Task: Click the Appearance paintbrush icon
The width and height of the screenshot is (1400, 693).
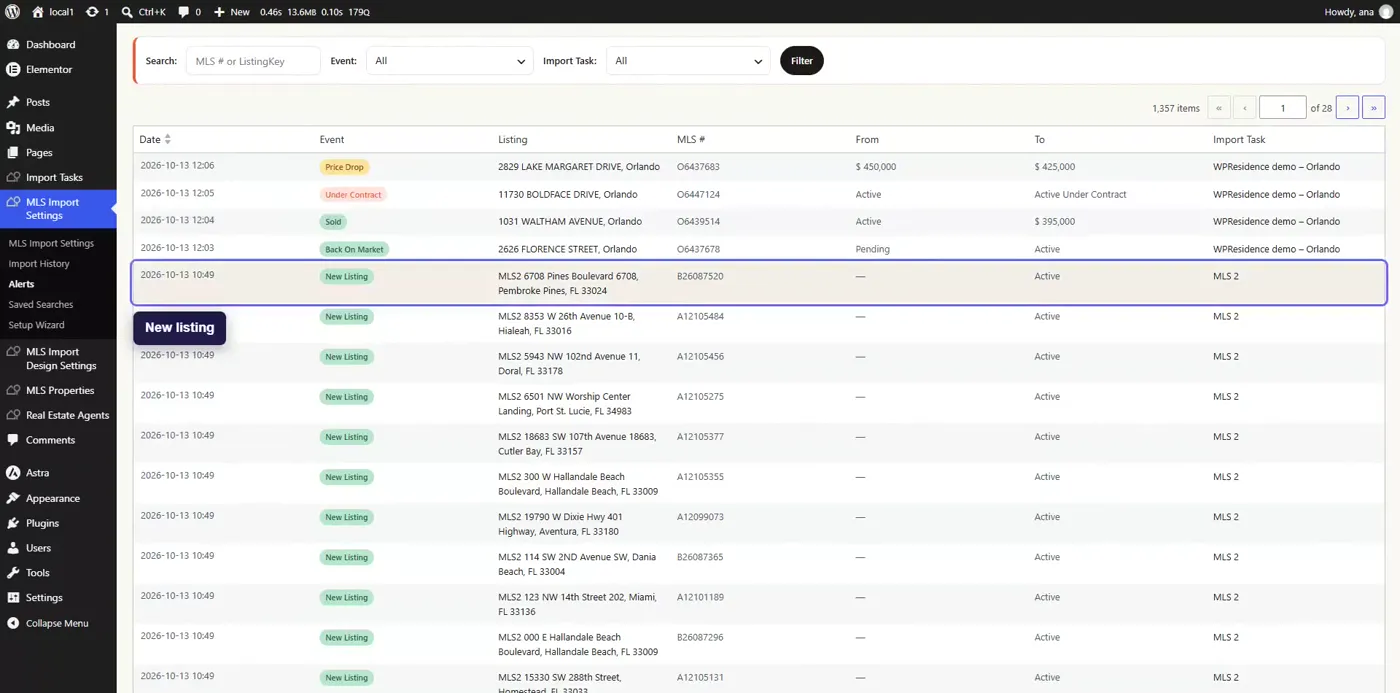Action: tap(13, 498)
